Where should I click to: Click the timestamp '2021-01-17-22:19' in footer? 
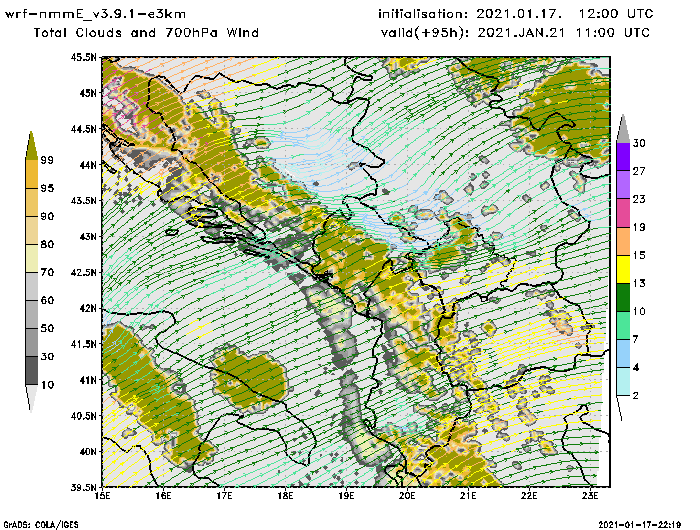tap(640, 525)
